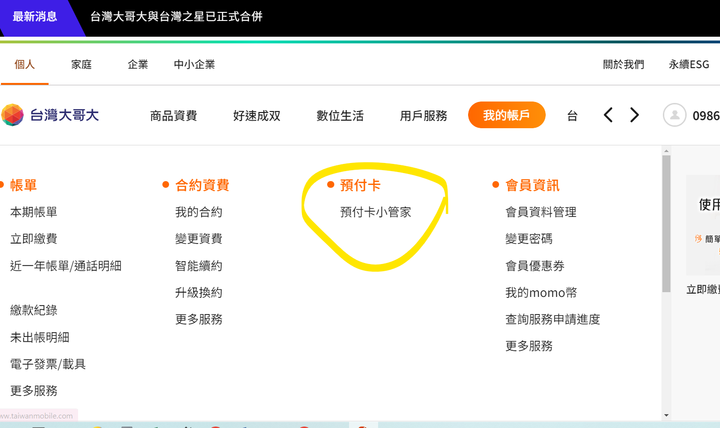The image size is (720, 428).
Task: Open 未出帳明細
Action: click(39, 338)
